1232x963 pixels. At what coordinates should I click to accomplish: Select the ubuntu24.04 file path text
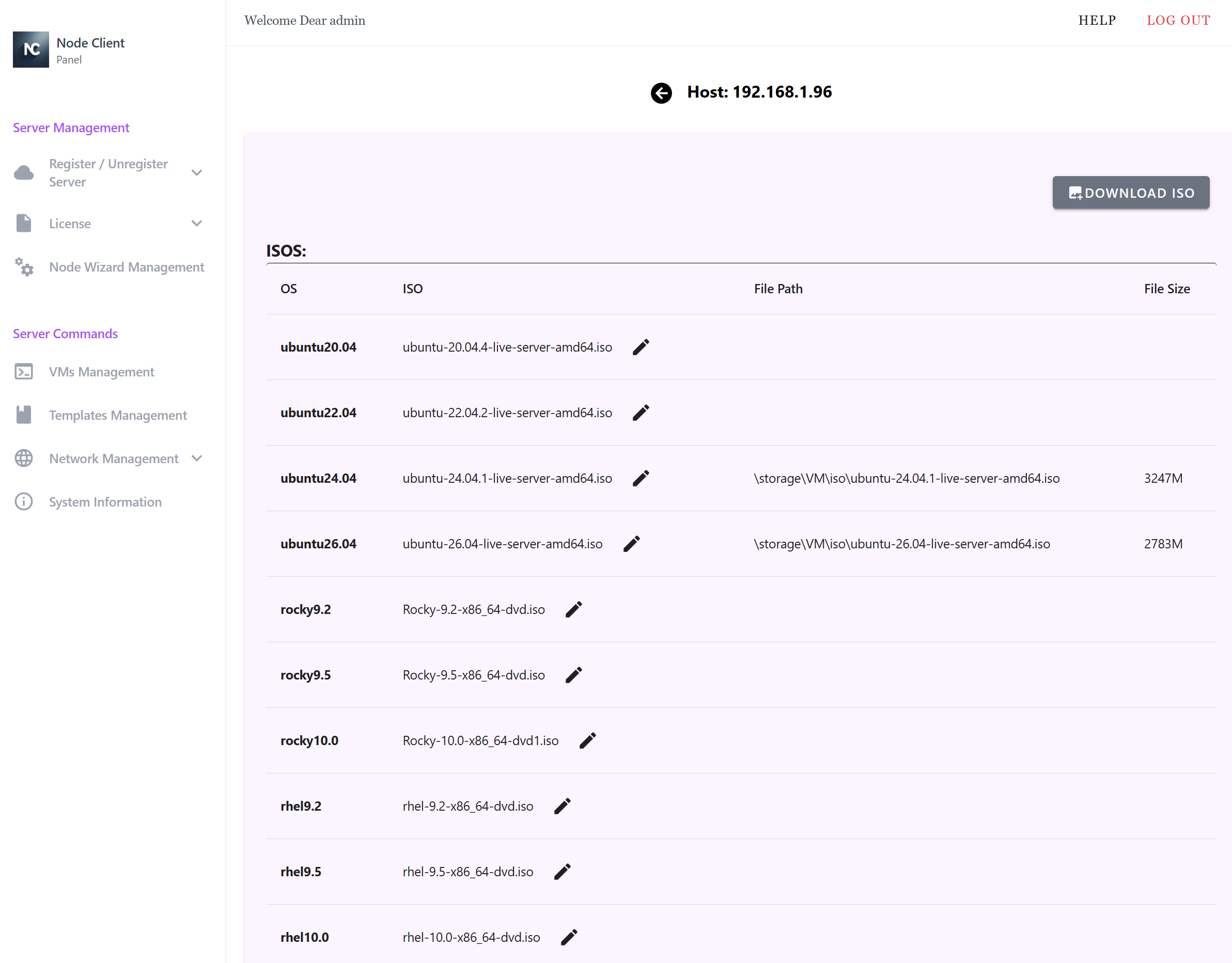[x=907, y=479]
